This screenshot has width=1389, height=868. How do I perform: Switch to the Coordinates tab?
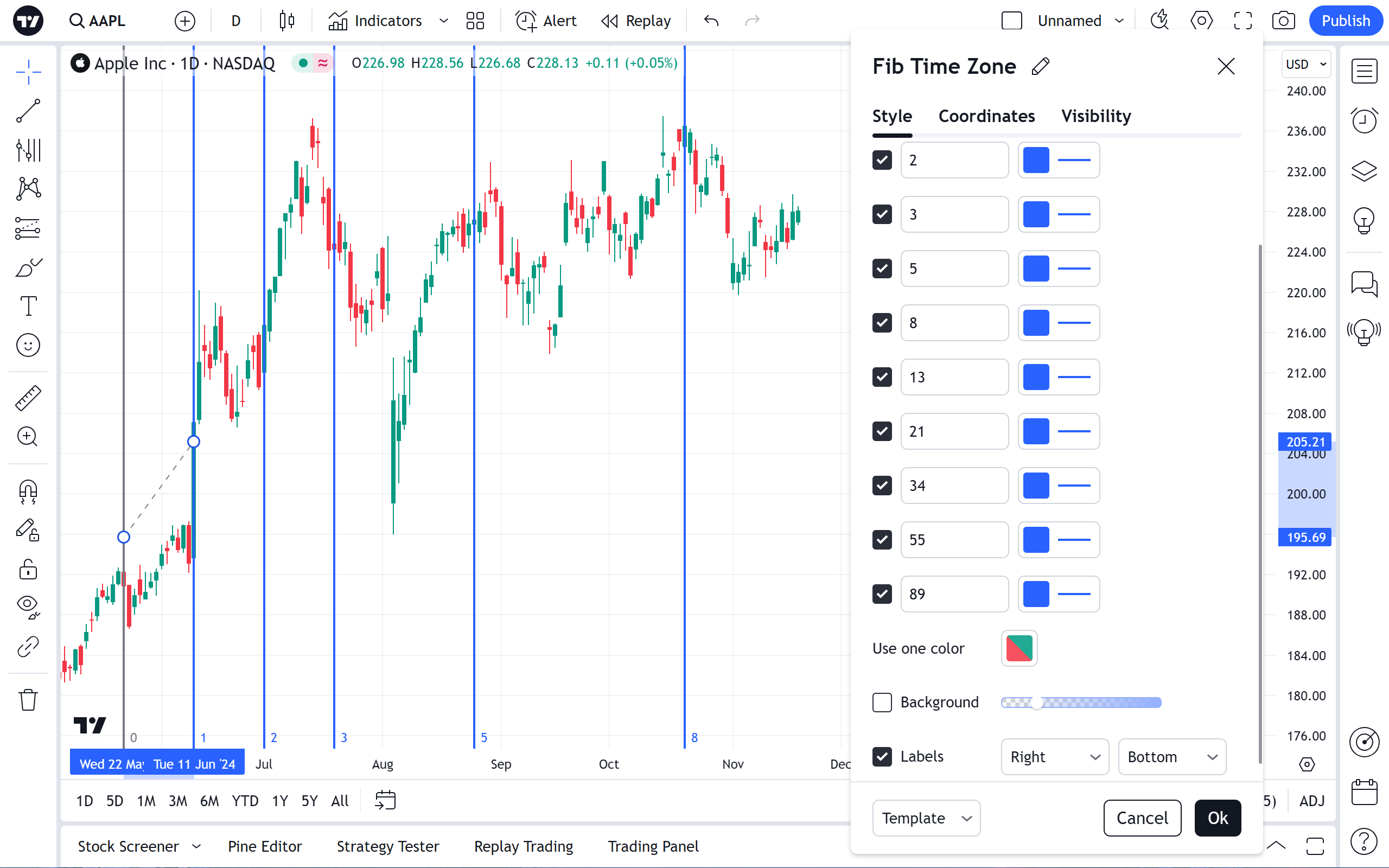986,116
